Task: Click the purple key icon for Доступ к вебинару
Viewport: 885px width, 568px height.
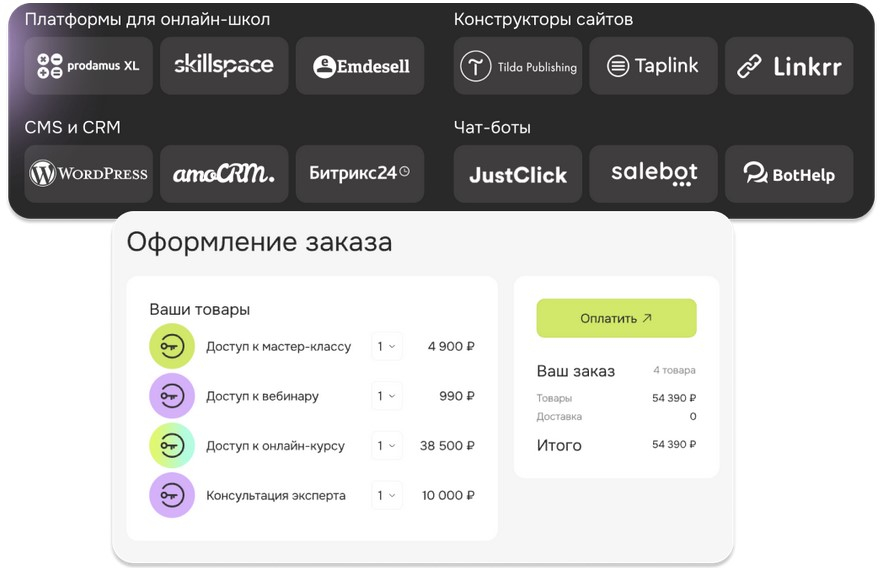Action: pos(172,396)
